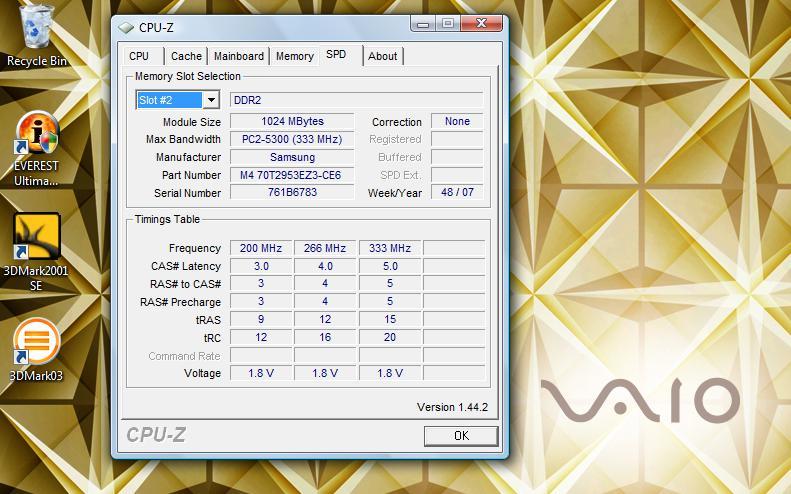Switch to the Cache tab
791x494 pixels.
point(186,56)
